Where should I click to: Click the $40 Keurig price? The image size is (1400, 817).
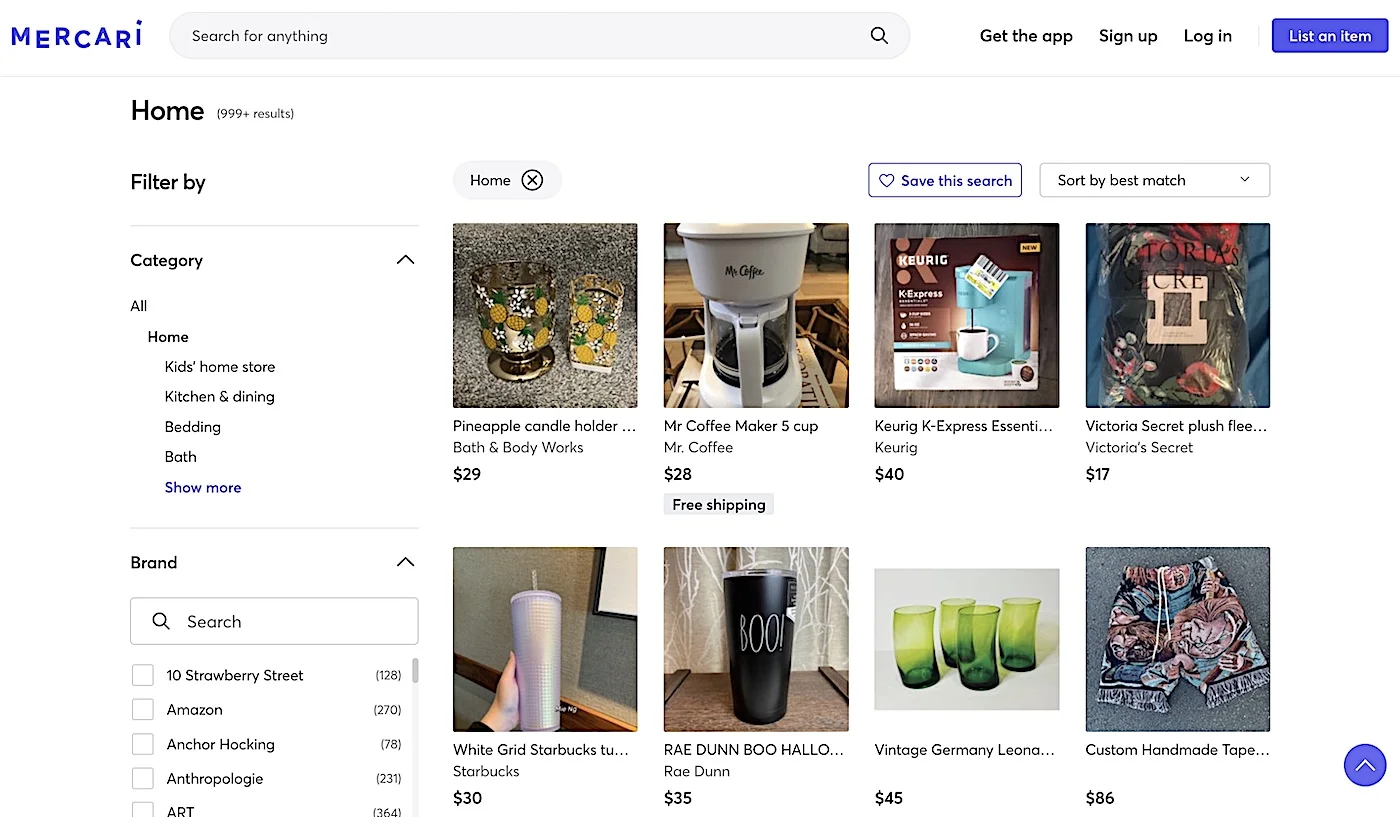889,474
